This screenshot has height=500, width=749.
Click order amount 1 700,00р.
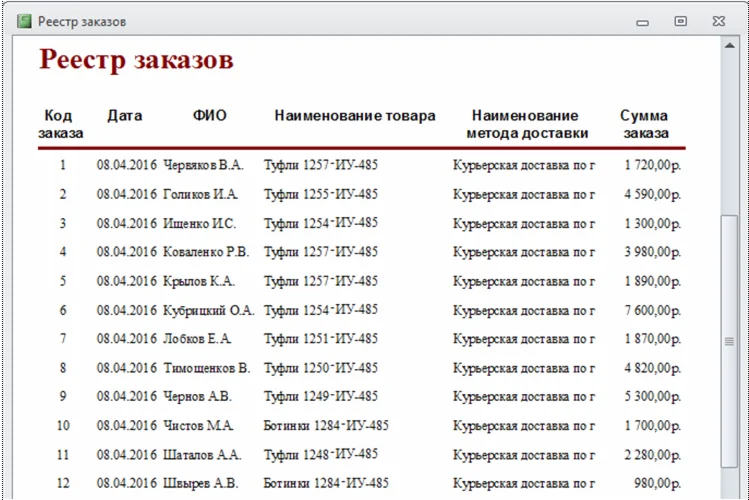point(653,425)
